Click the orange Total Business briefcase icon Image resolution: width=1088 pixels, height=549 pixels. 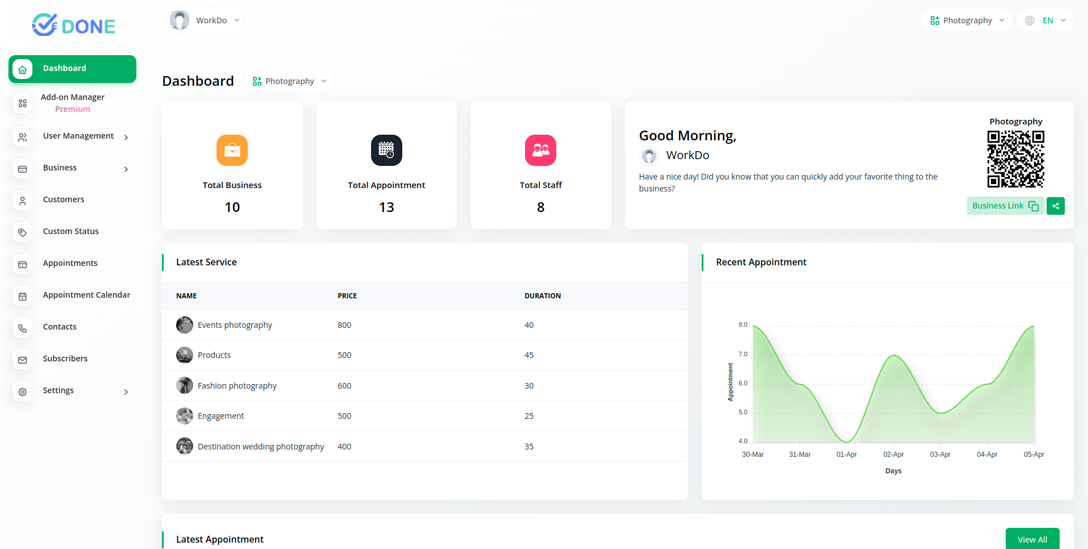(232, 150)
